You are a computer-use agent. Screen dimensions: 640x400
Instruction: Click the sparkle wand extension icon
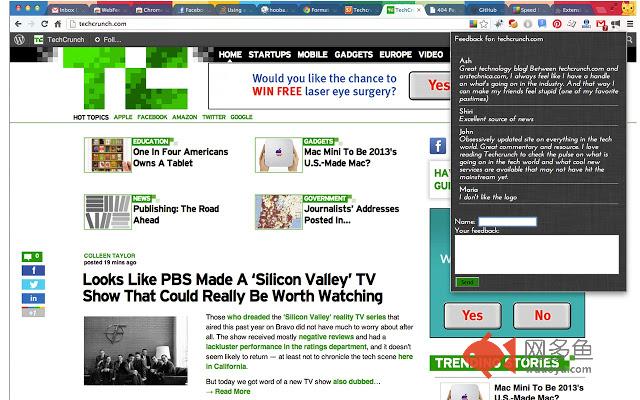[x=499, y=24]
